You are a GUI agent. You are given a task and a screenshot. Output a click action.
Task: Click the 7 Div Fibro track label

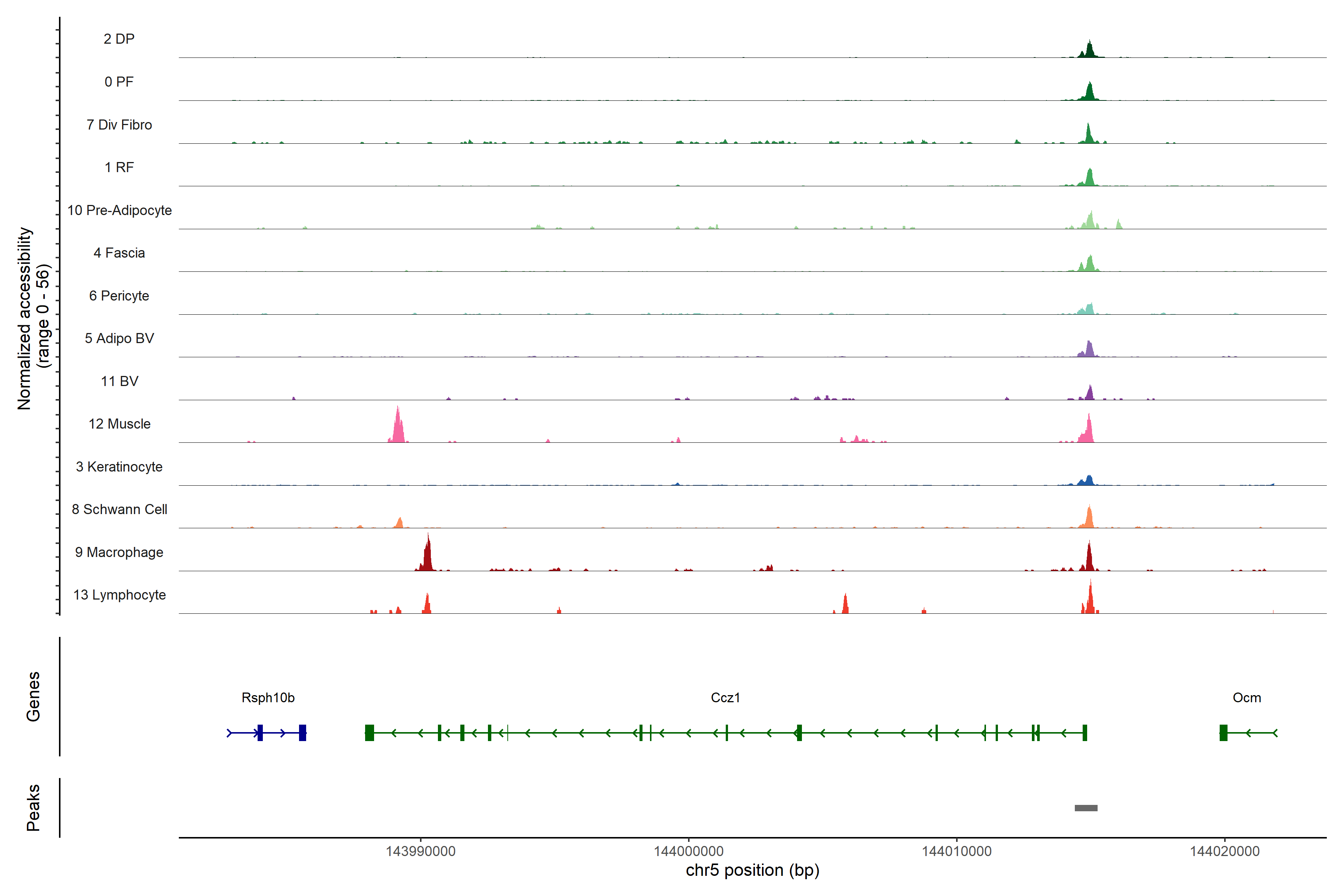[x=119, y=125]
